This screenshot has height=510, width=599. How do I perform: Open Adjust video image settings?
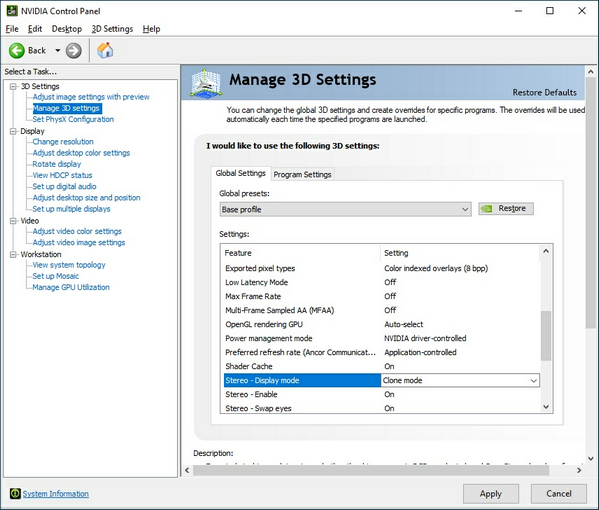(x=79, y=243)
